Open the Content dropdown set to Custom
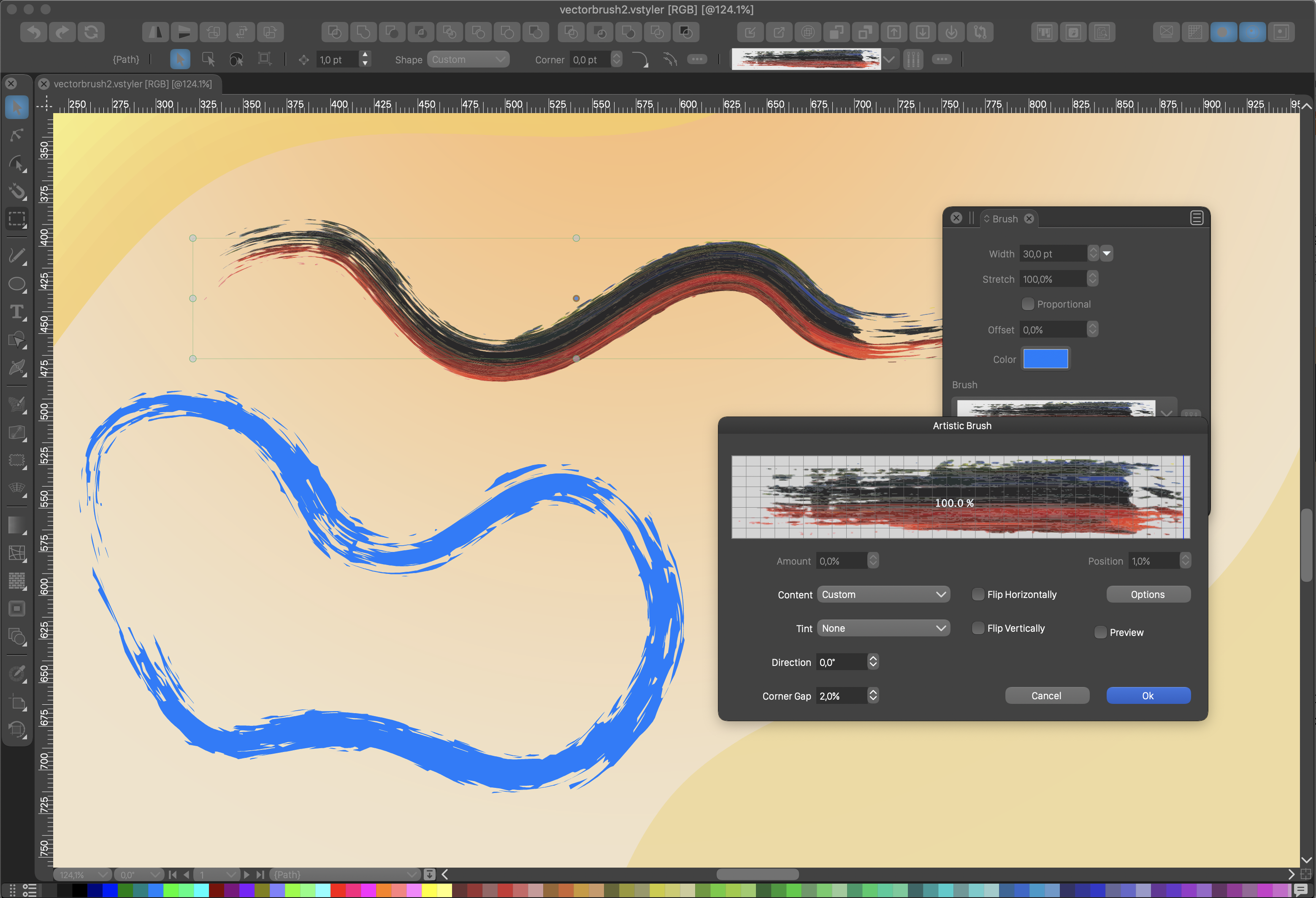The width and height of the screenshot is (1316, 898). [x=883, y=594]
